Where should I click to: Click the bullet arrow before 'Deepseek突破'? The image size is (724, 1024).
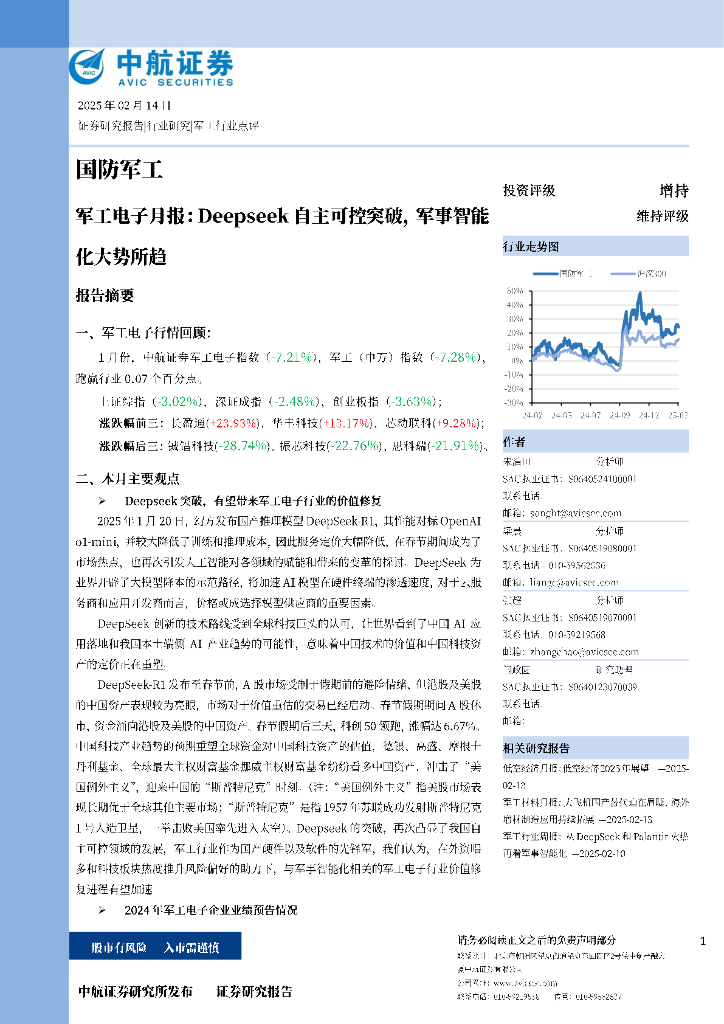click(102, 501)
